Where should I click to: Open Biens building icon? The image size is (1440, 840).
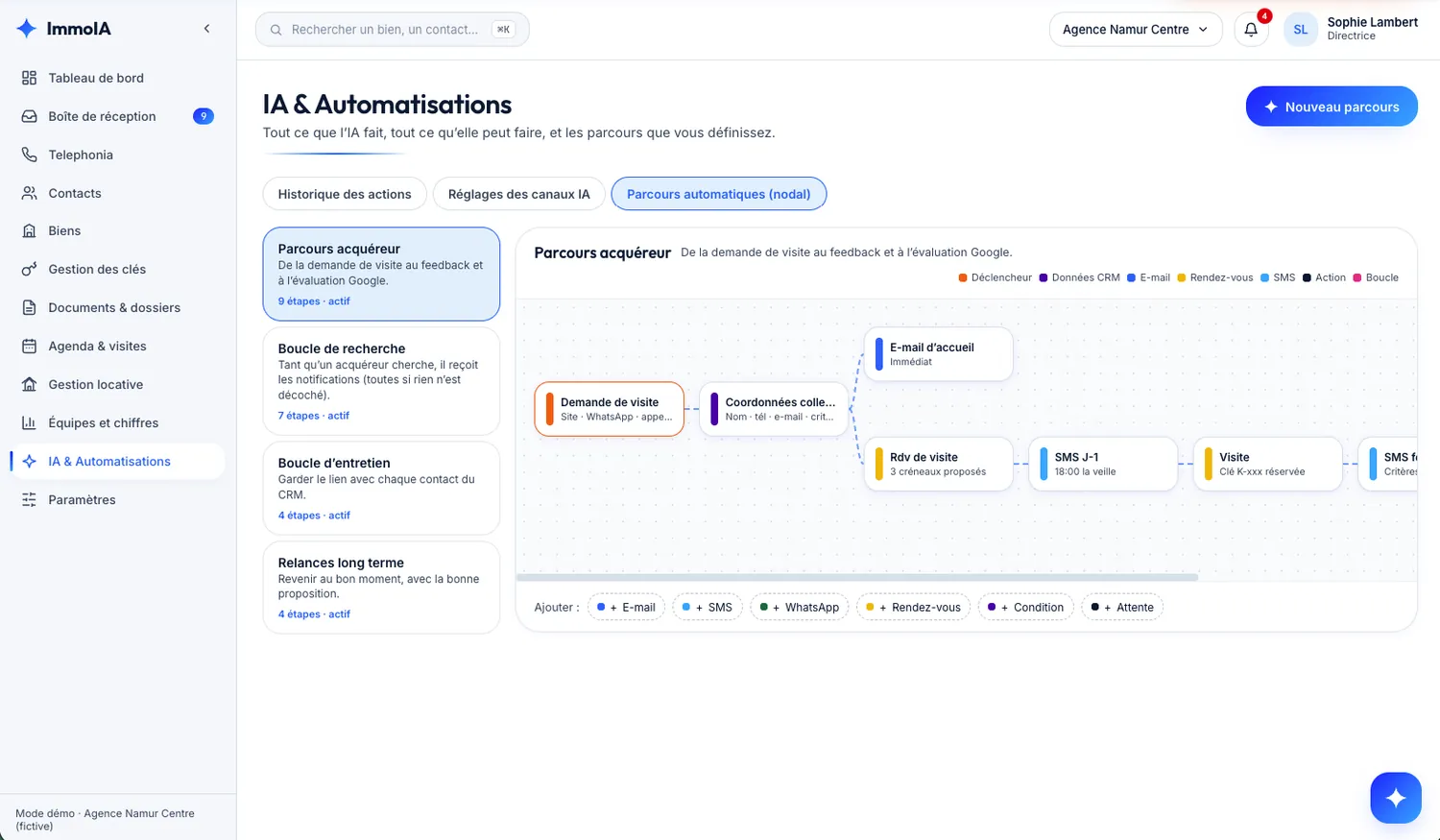29,230
